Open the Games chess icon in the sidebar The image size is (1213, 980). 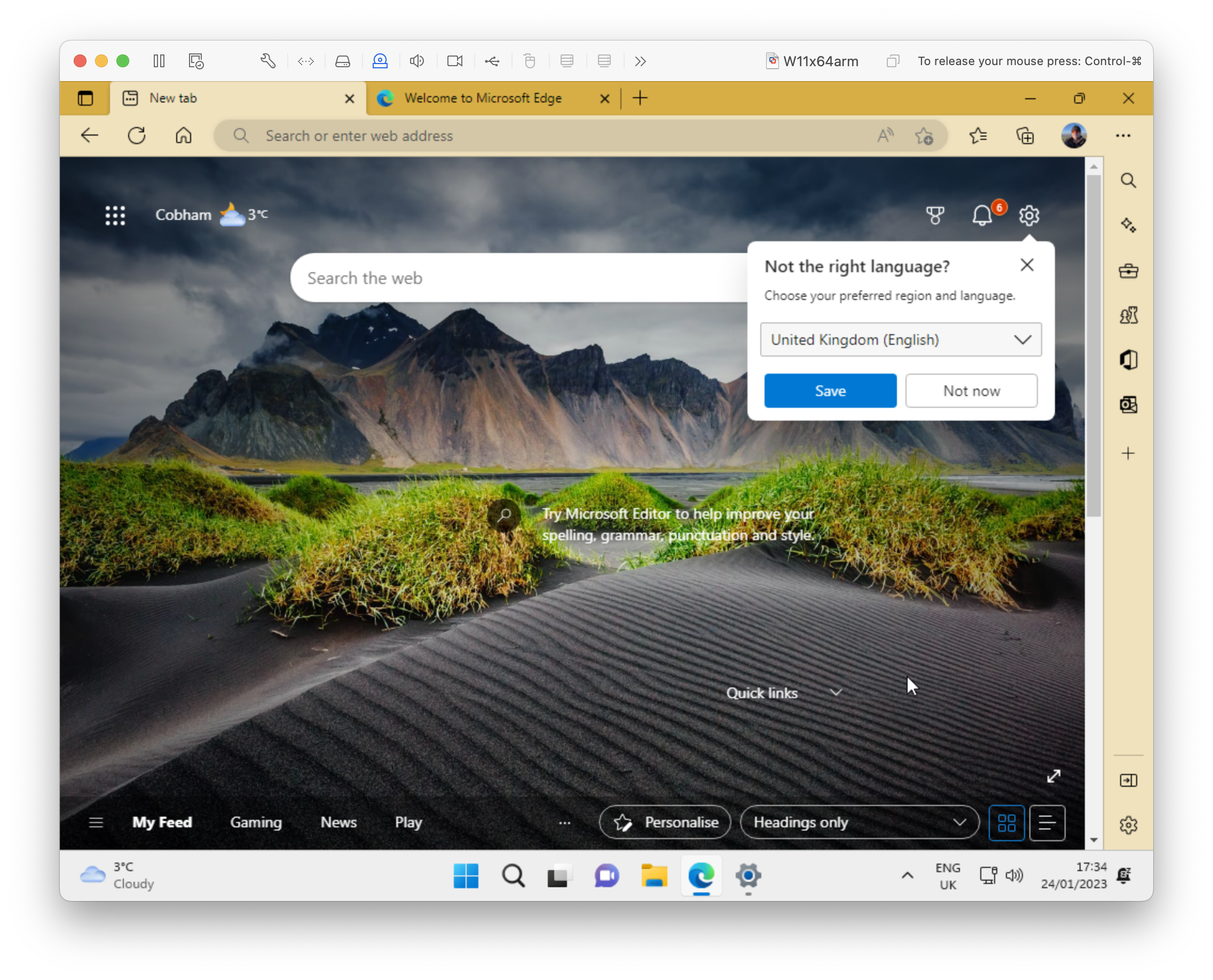(x=1128, y=315)
